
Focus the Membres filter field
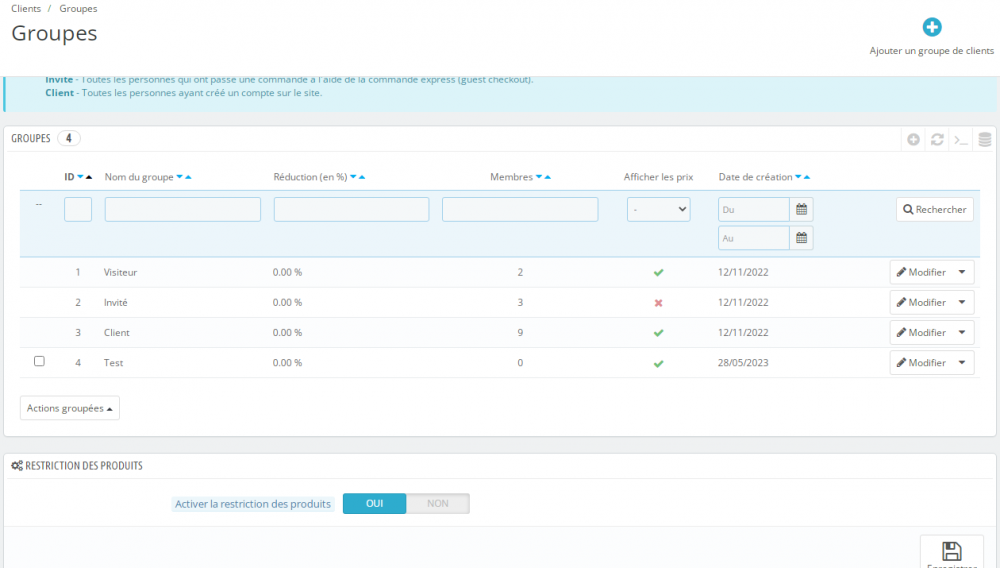click(520, 209)
